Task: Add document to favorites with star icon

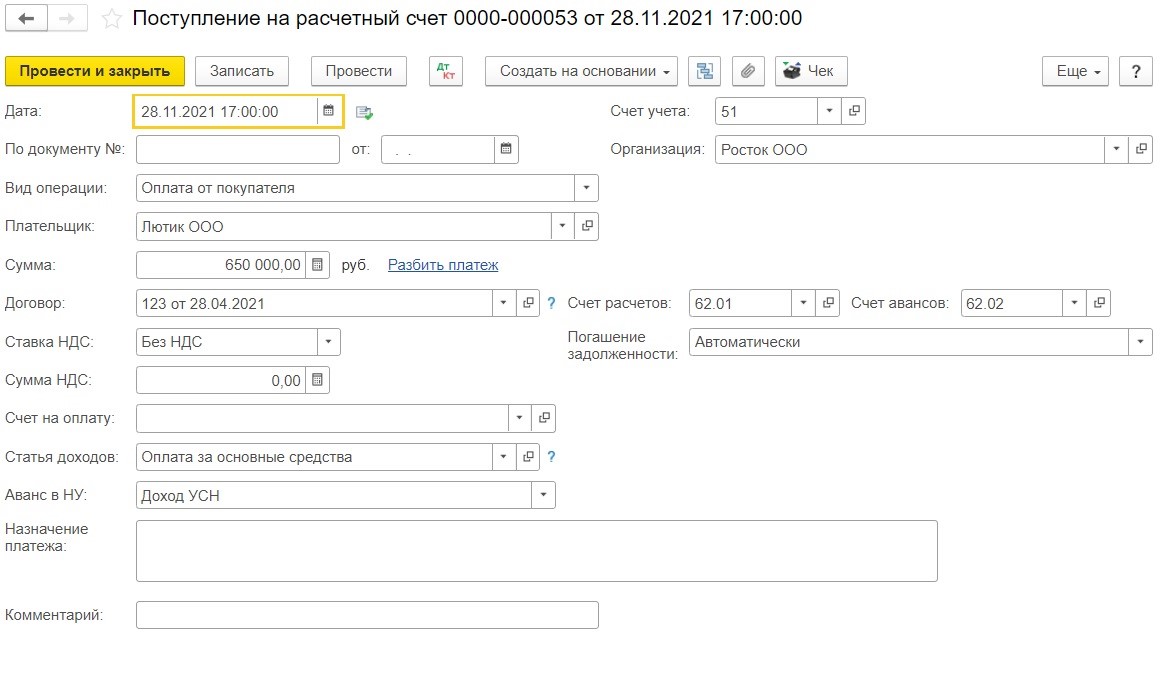Action: pos(111,19)
